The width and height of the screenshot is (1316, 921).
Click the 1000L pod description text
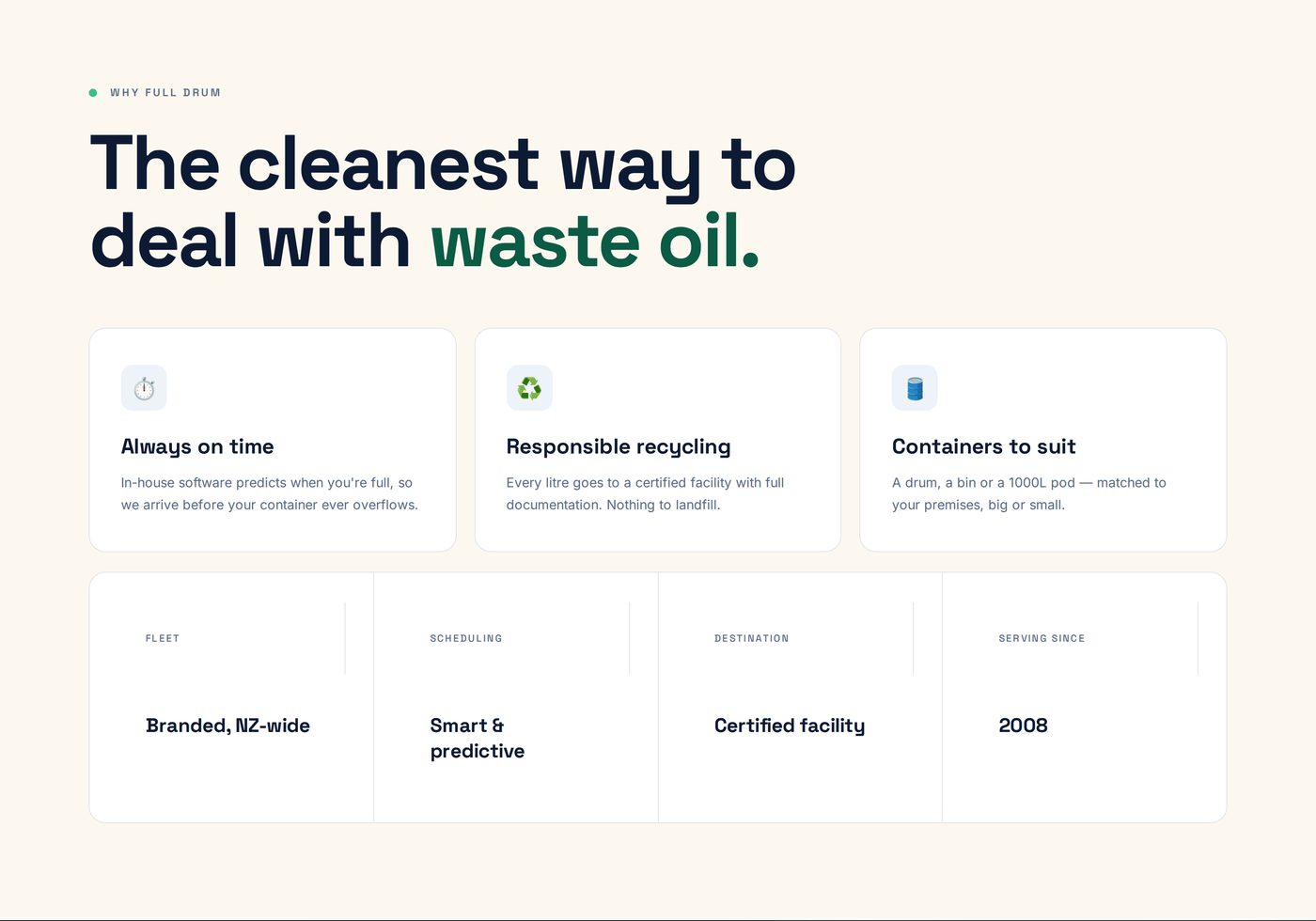(x=1029, y=493)
